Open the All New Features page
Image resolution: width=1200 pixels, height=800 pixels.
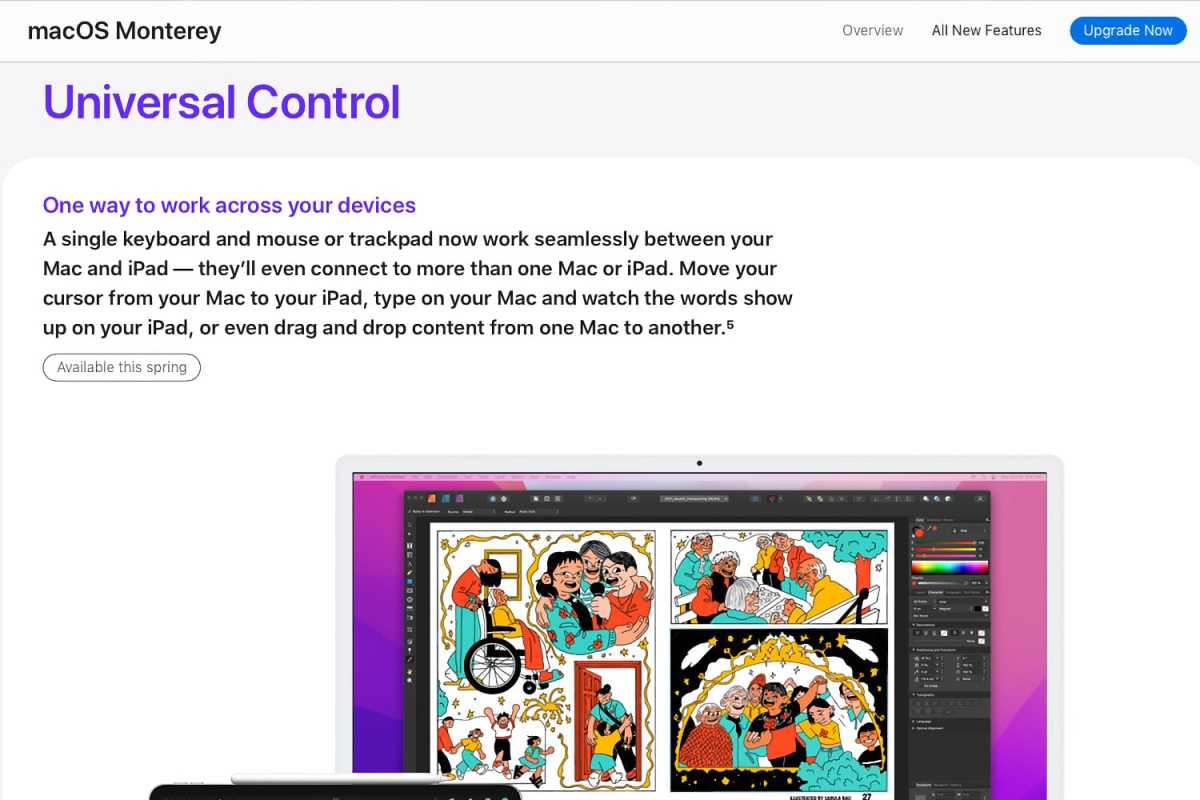click(986, 30)
